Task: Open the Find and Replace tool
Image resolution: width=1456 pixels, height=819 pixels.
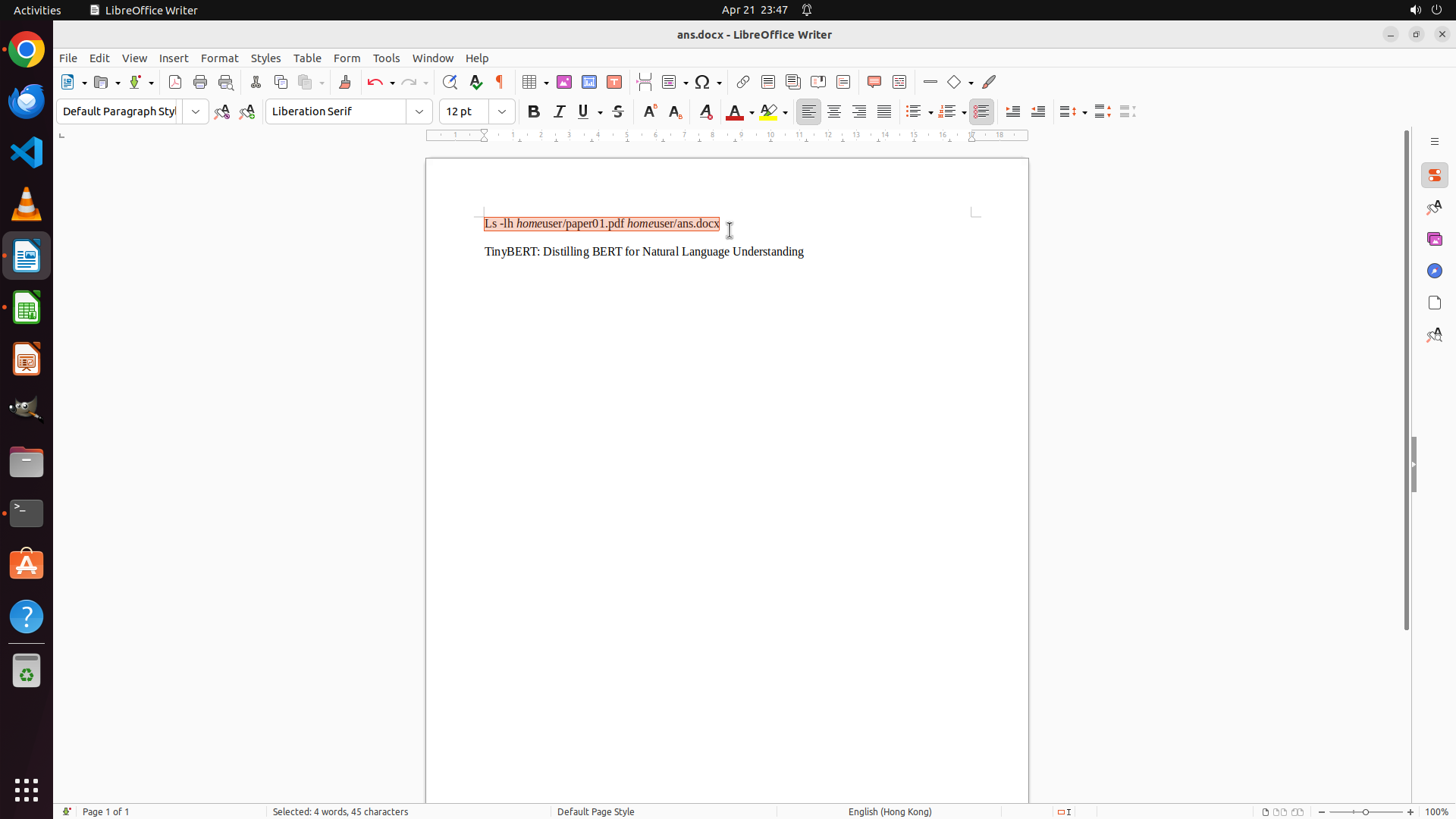Action: click(450, 82)
